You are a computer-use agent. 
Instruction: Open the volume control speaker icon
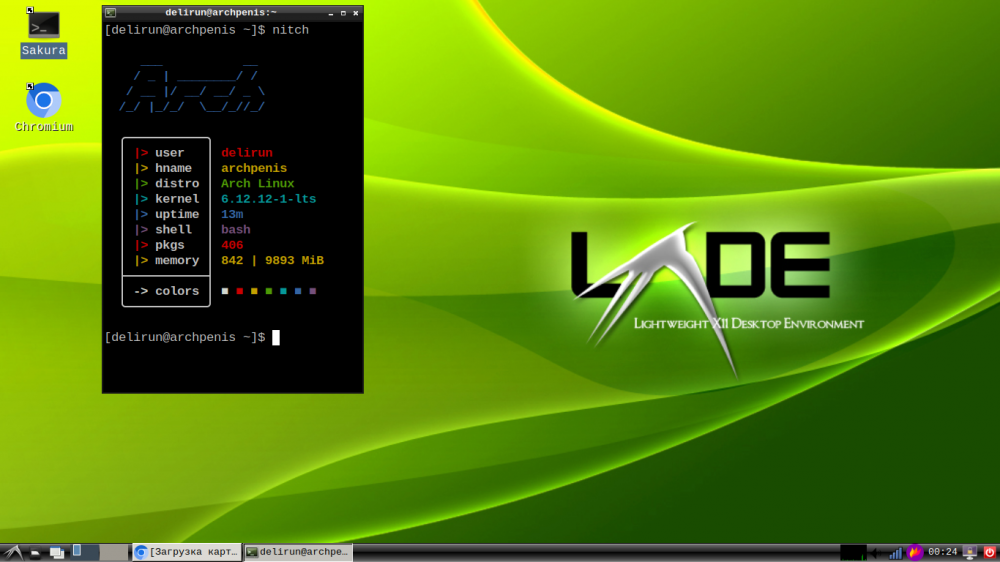click(878, 552)
